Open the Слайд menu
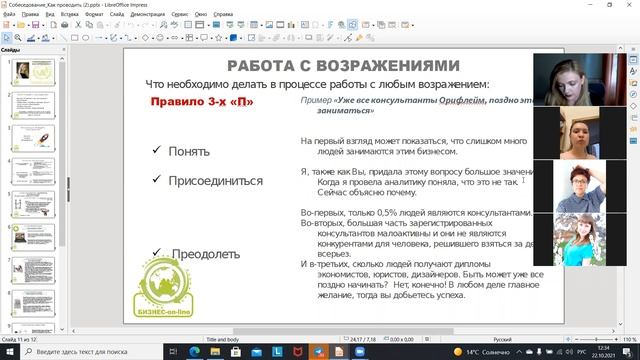The image size is (640, 360). pos(117,14)
